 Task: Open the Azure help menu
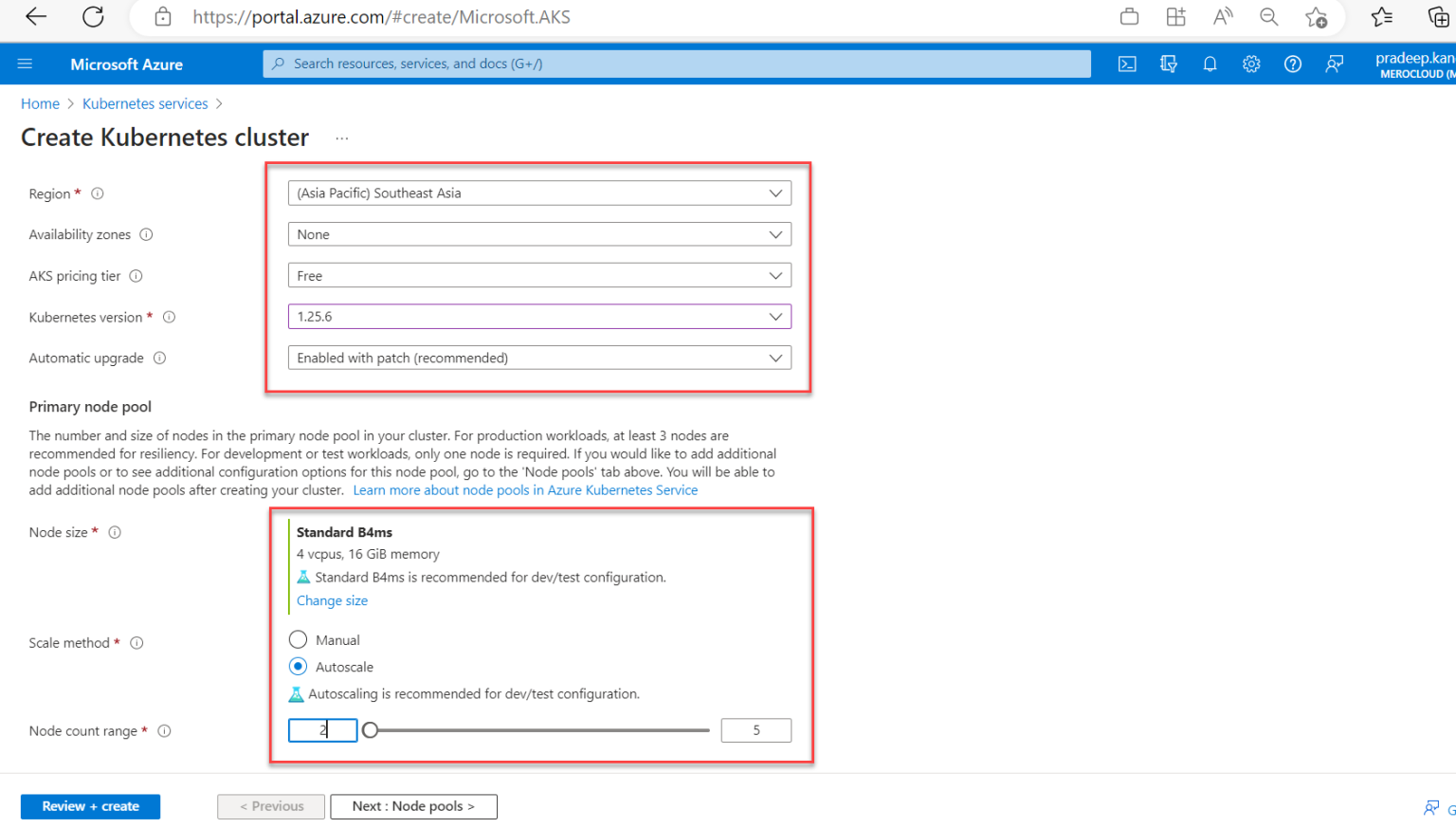pos(1292,64)
